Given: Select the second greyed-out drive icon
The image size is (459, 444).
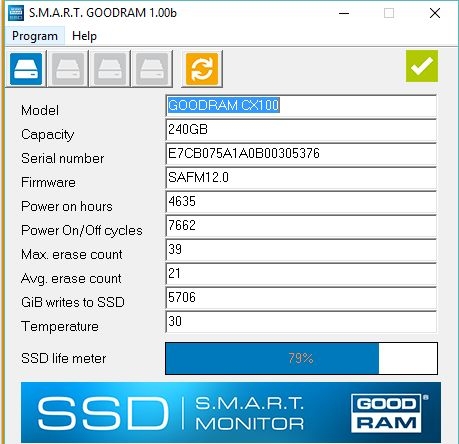Looking at the screenshot, I should (68, 69).
